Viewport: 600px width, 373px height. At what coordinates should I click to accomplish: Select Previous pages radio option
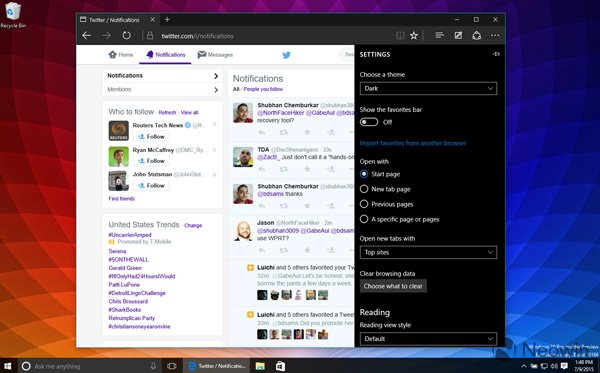pos(364,204)
